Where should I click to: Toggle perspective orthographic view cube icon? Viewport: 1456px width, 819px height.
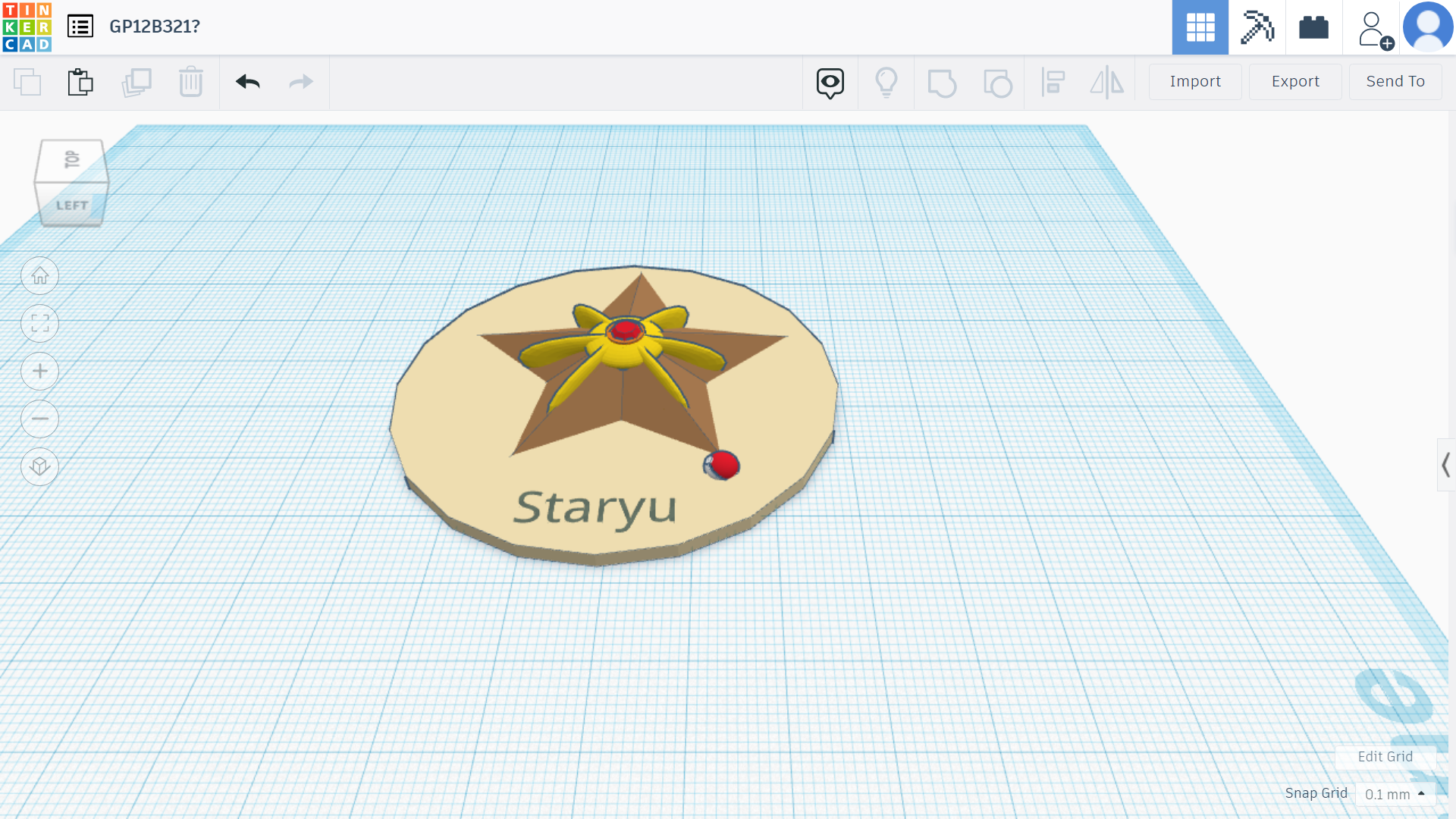click(x=40, y=467)
